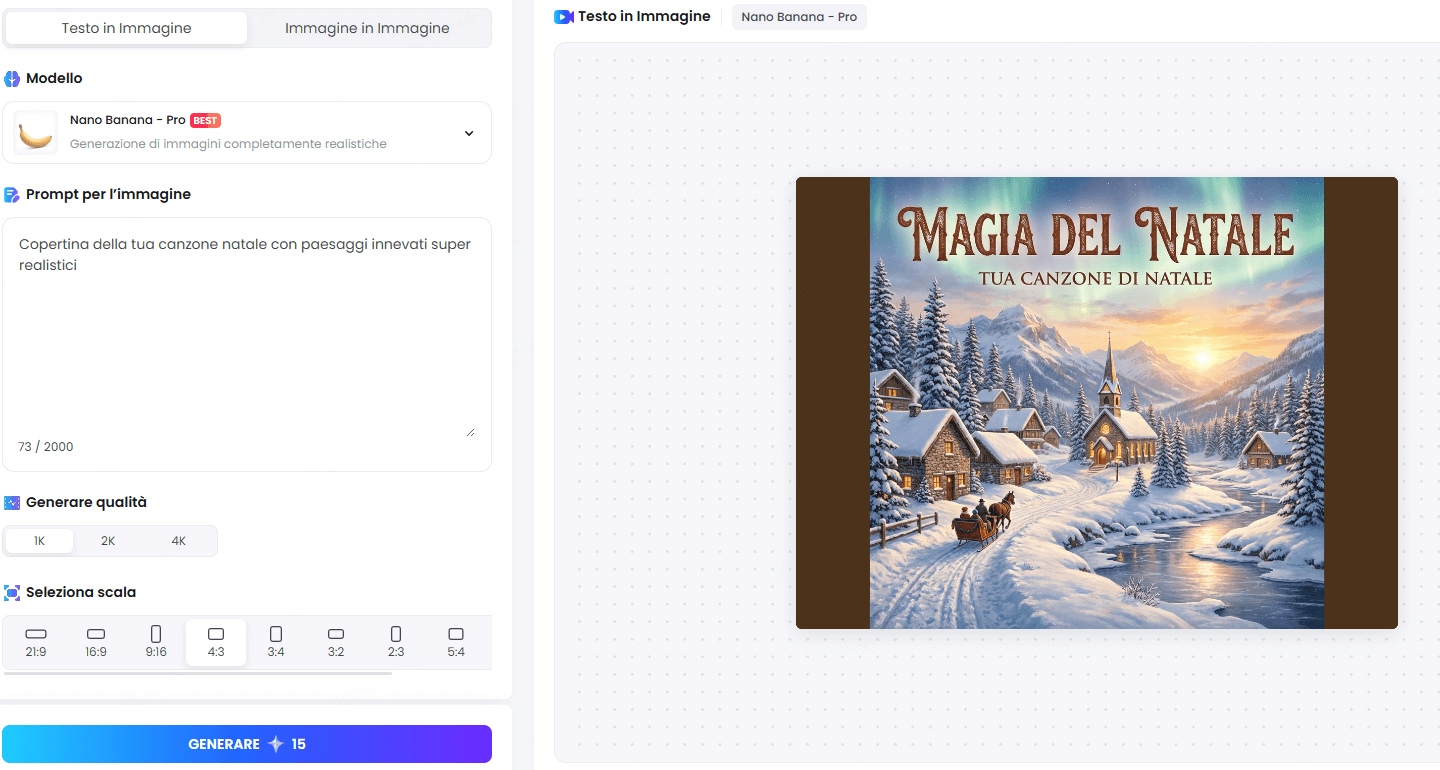
Task: Select the 4K quality option
Action: 178,540
